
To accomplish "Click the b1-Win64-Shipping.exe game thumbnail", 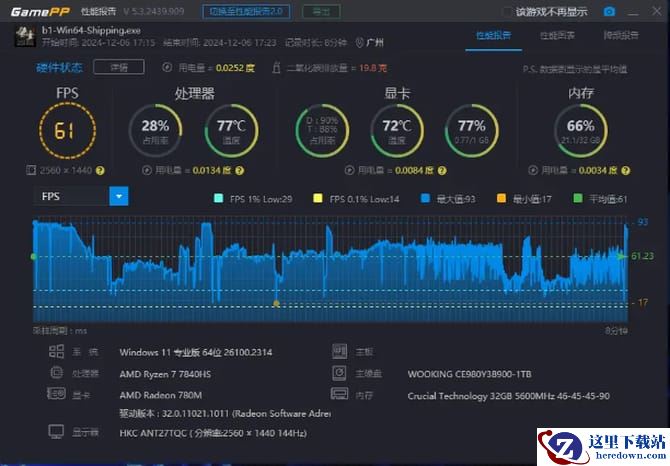I will (25, 36).
